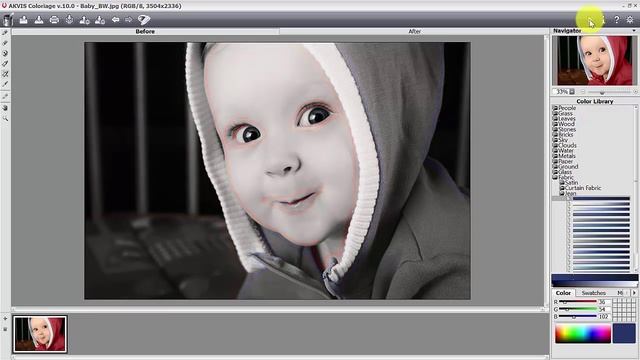Open Help with the question mark icon
Screen dimensions: 640x360
coord(617,20)
